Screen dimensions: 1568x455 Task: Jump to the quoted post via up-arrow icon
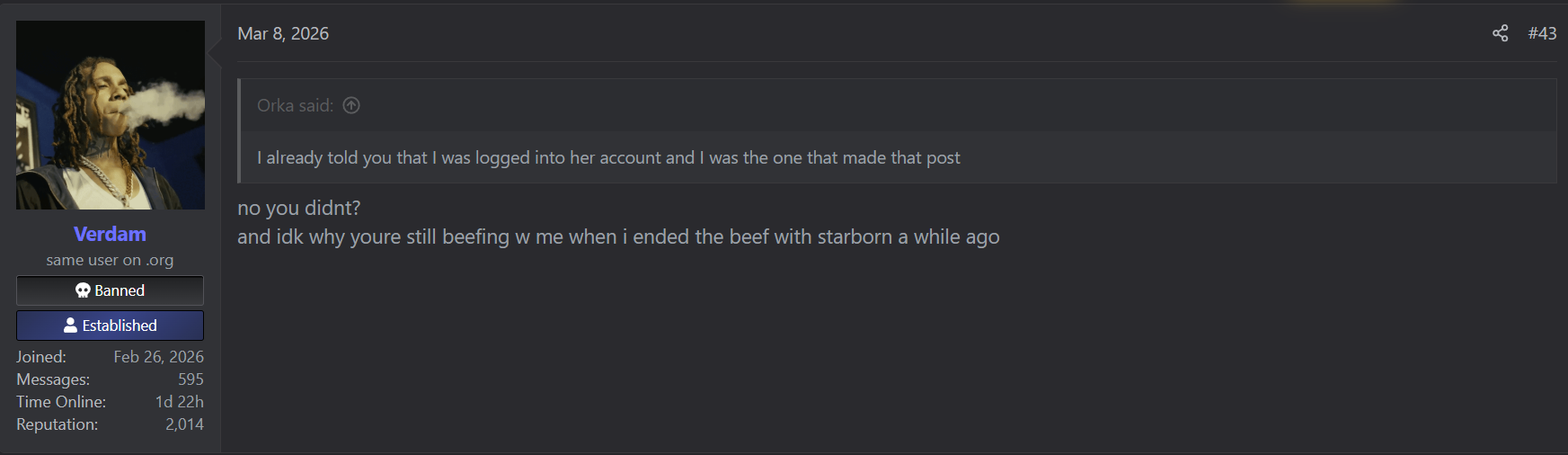coord(351,105)
